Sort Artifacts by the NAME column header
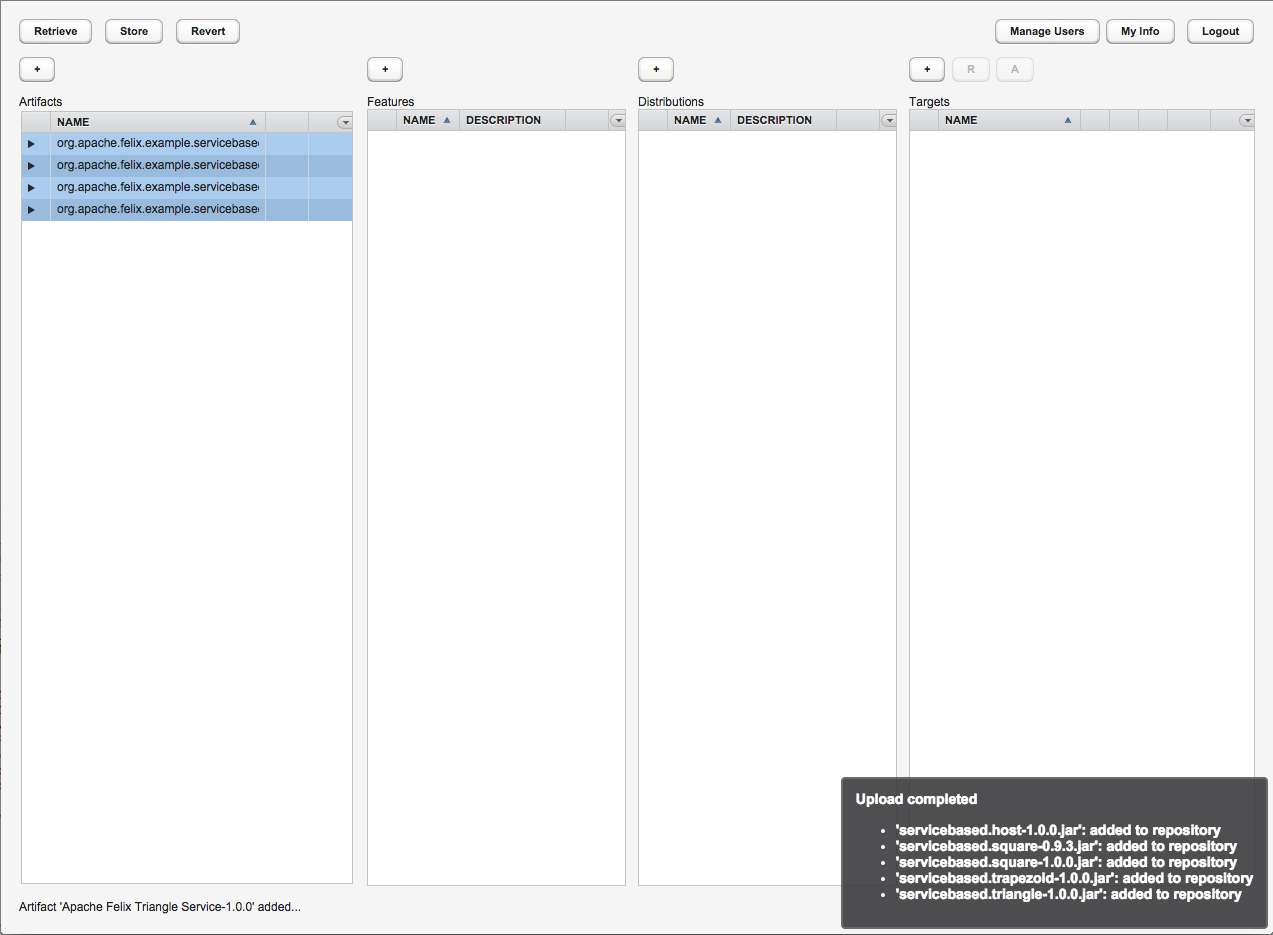 coord(150,122)
